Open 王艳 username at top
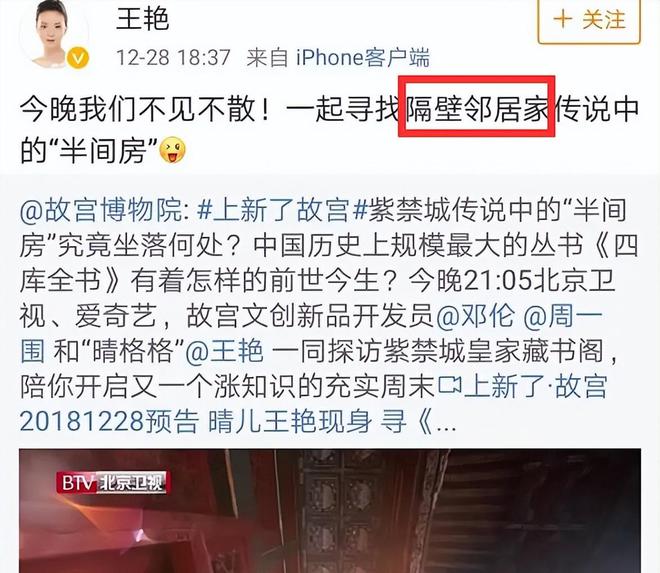 click(x=143, y=19)
